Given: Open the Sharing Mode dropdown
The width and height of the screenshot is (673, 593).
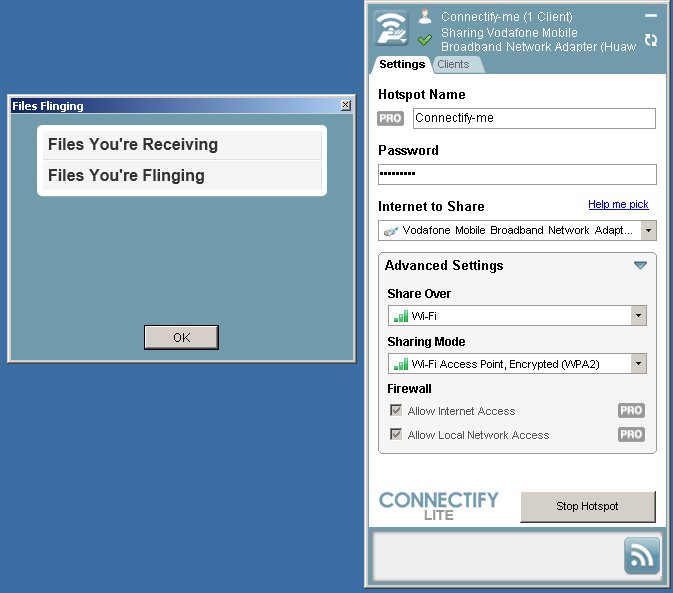Looking at the screenshot, I should 638,364.
